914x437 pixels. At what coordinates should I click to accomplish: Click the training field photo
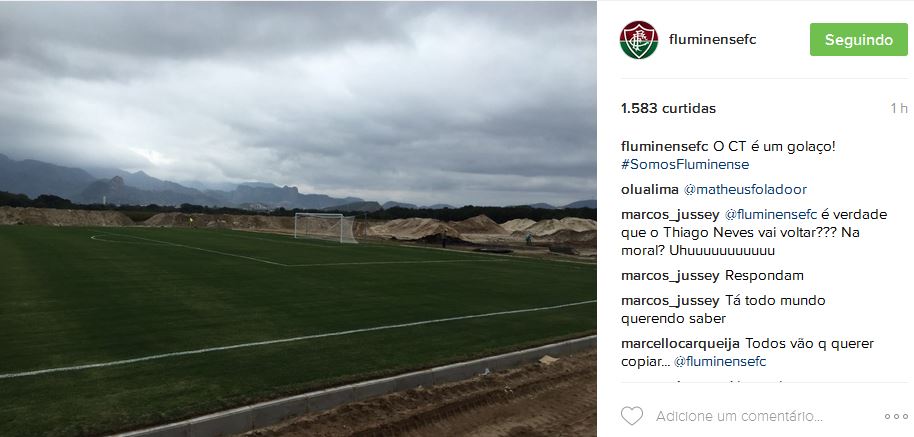click(298, 218)
